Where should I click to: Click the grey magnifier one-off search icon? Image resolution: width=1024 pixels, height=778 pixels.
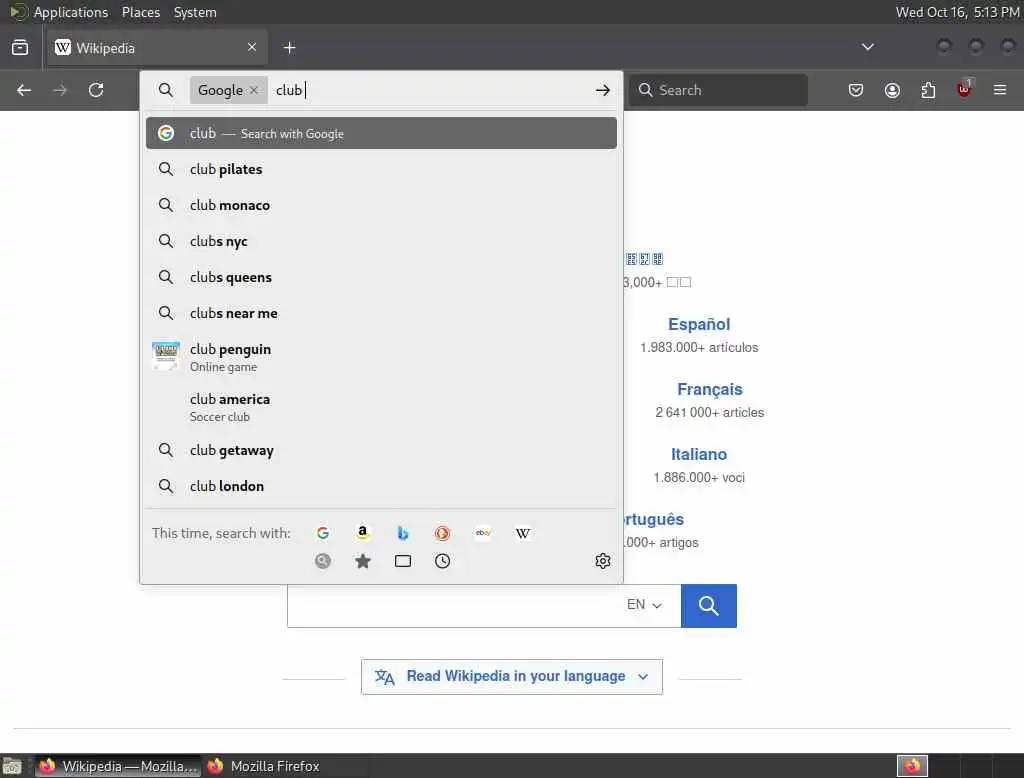(x=323, y=560)
